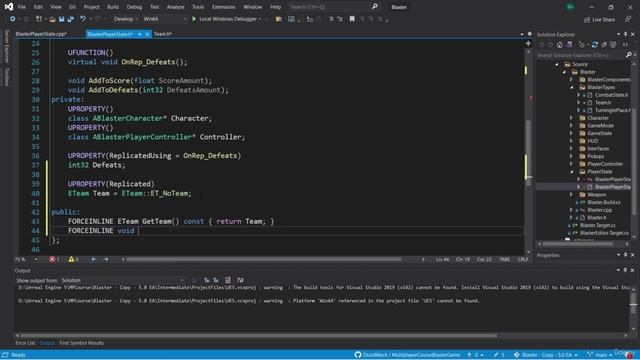
Task: Click the TABS indicator below the editor
Action: pyautogui.click(x=504, y=259)
